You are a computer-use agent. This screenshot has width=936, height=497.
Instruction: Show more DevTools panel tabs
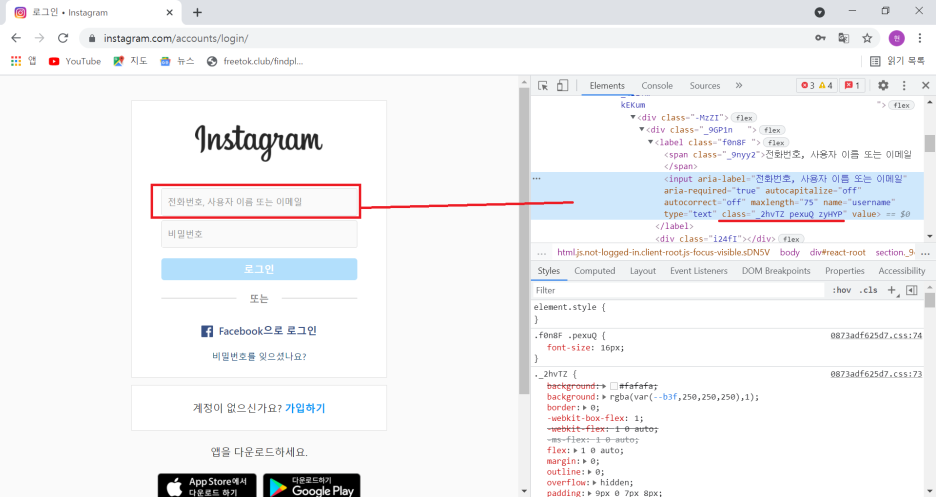pyautogui.click(x=738, y=85)
